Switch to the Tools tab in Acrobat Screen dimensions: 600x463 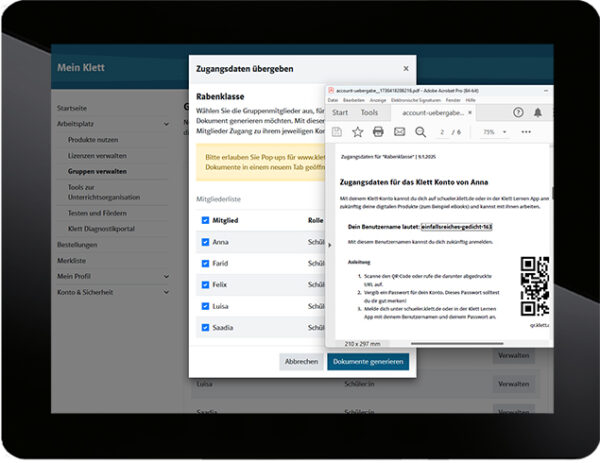pos(369,112)
